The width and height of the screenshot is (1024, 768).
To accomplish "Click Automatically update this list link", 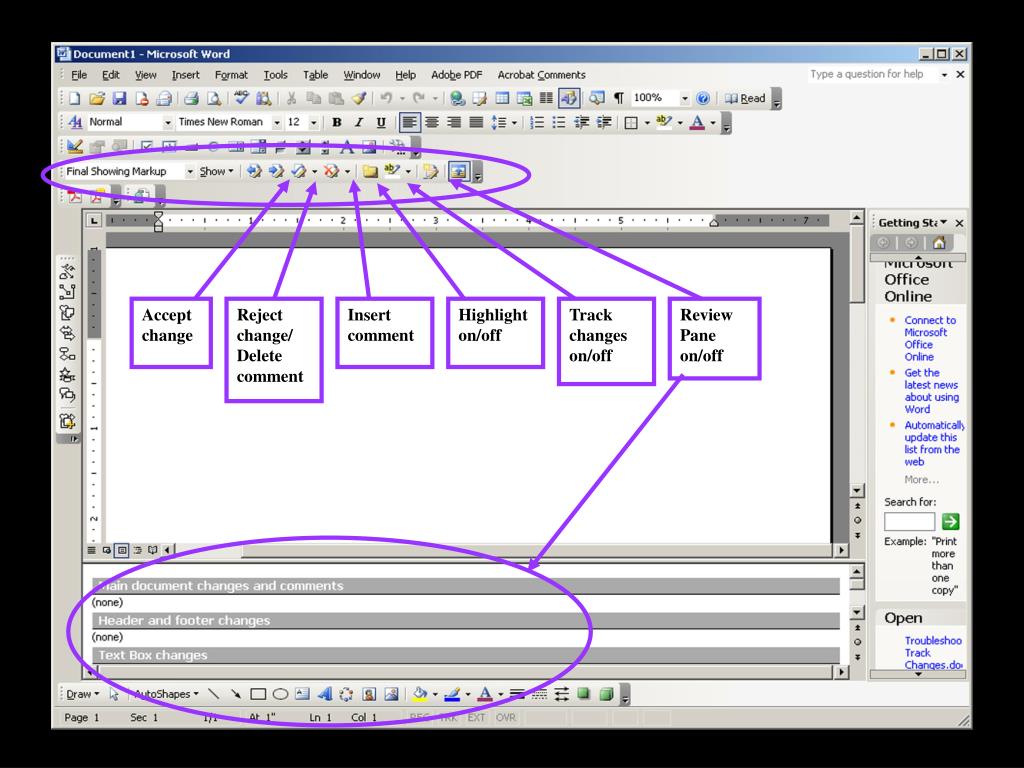I will pos(934,443).
